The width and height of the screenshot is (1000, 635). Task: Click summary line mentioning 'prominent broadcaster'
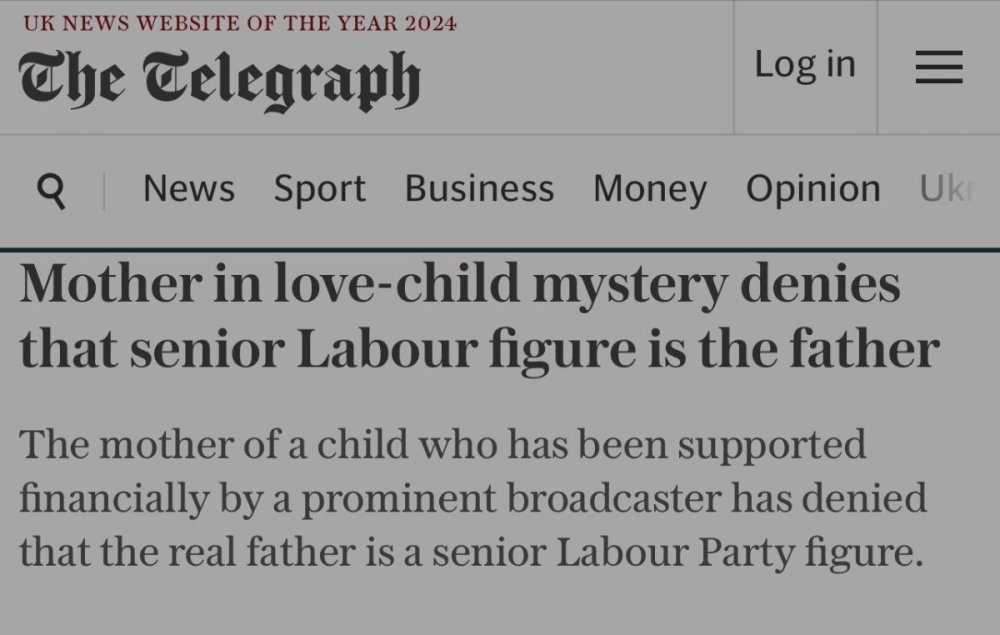click(x=473, y=497)
